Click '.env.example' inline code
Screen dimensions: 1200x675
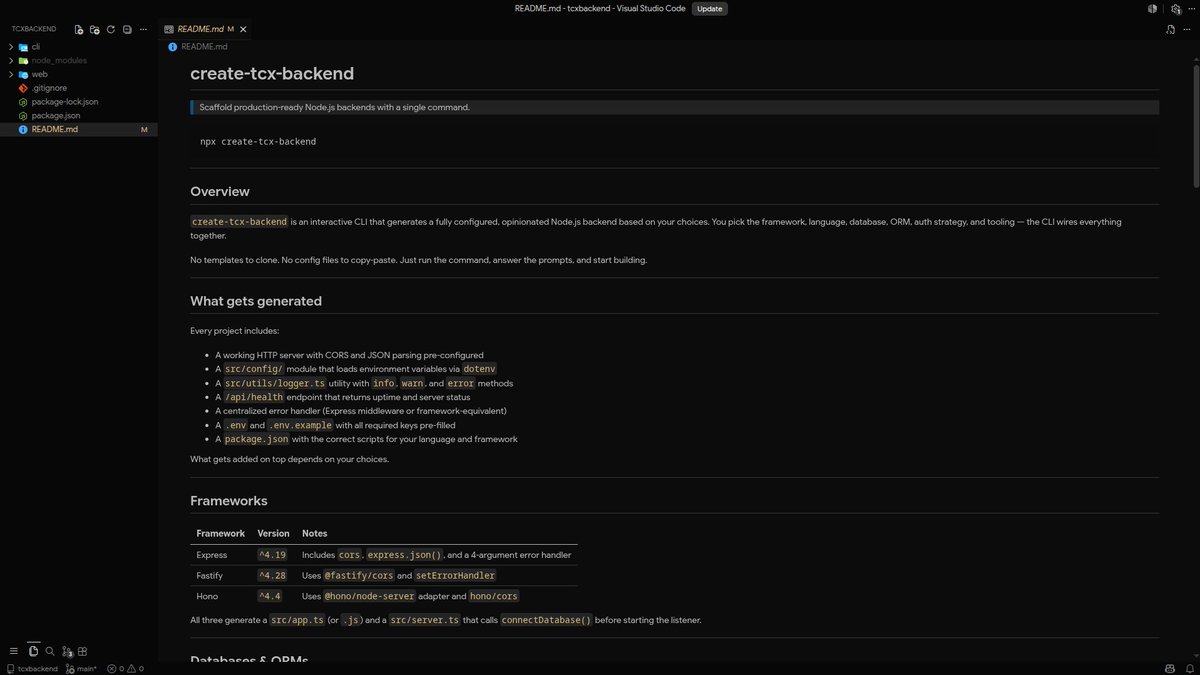[300, 425]
